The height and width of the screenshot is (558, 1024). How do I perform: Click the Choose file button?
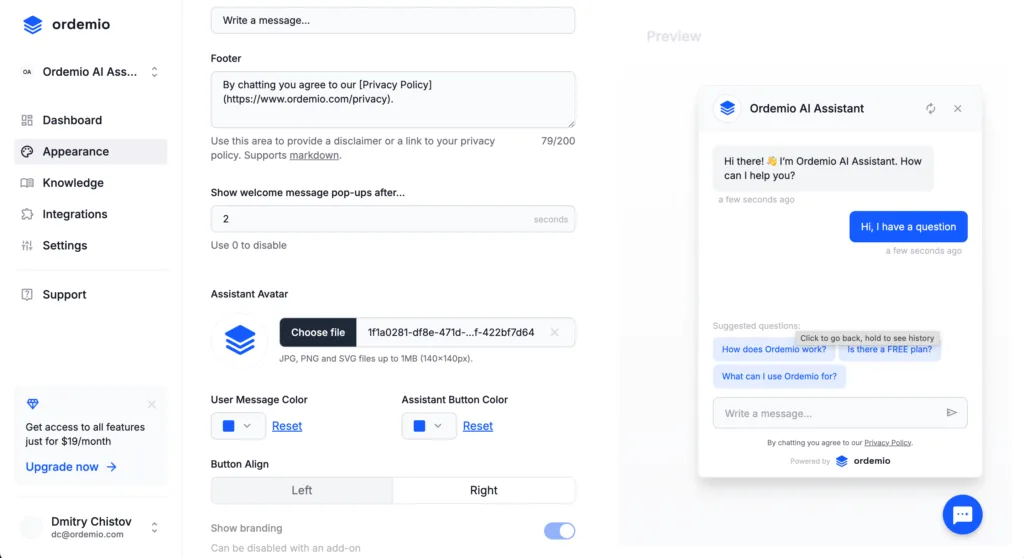tap(318, 333)
